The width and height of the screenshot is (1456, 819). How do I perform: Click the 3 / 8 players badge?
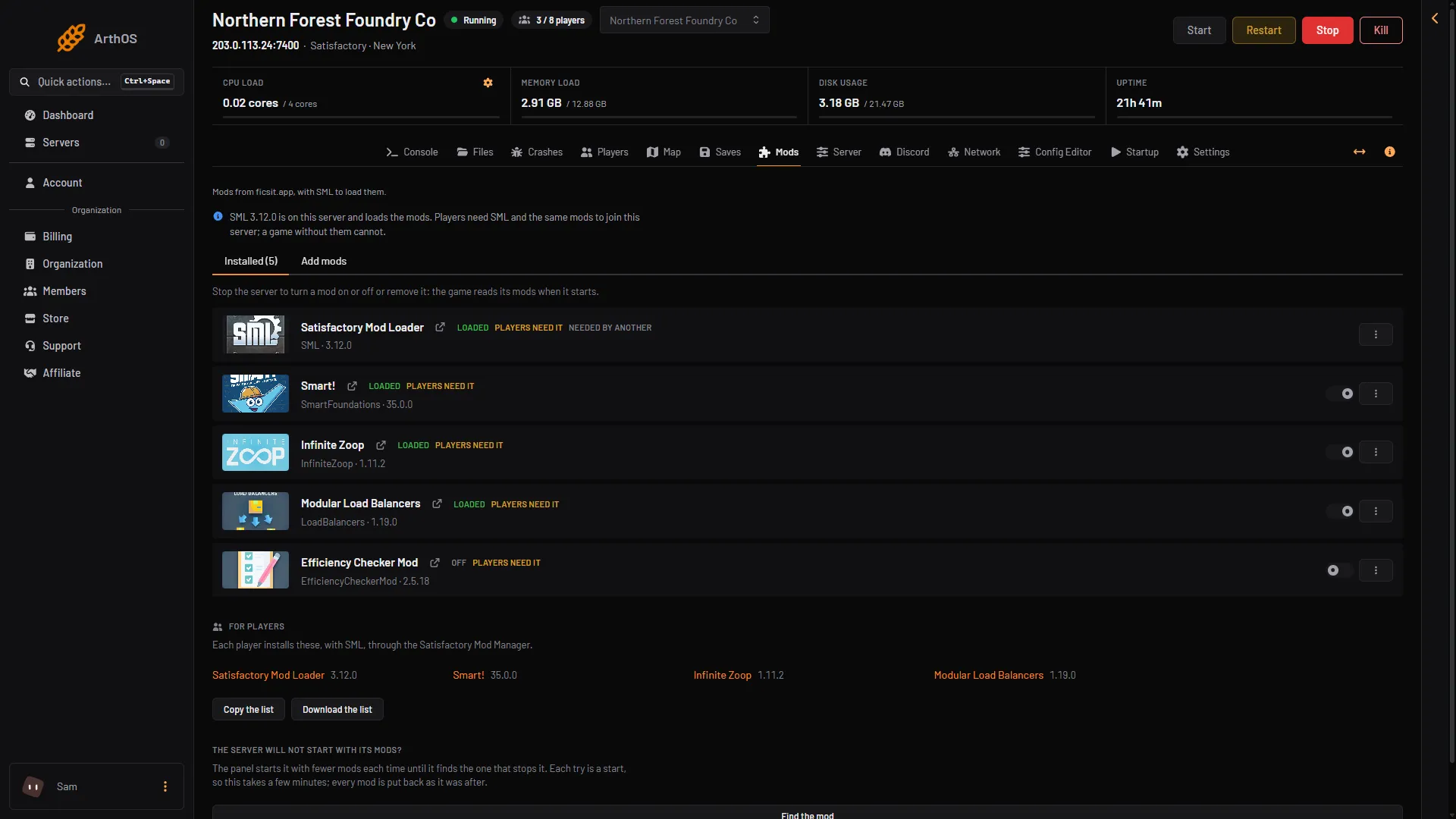point(551,20)
